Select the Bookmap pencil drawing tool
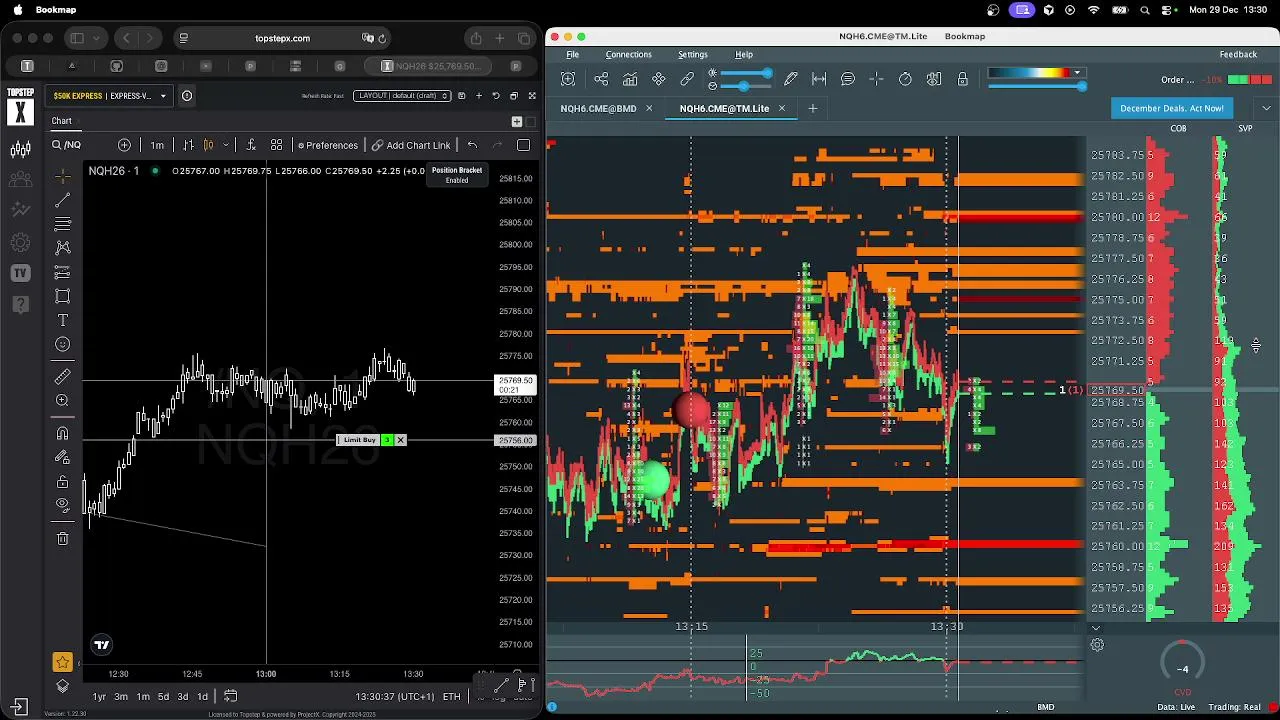 791,79
